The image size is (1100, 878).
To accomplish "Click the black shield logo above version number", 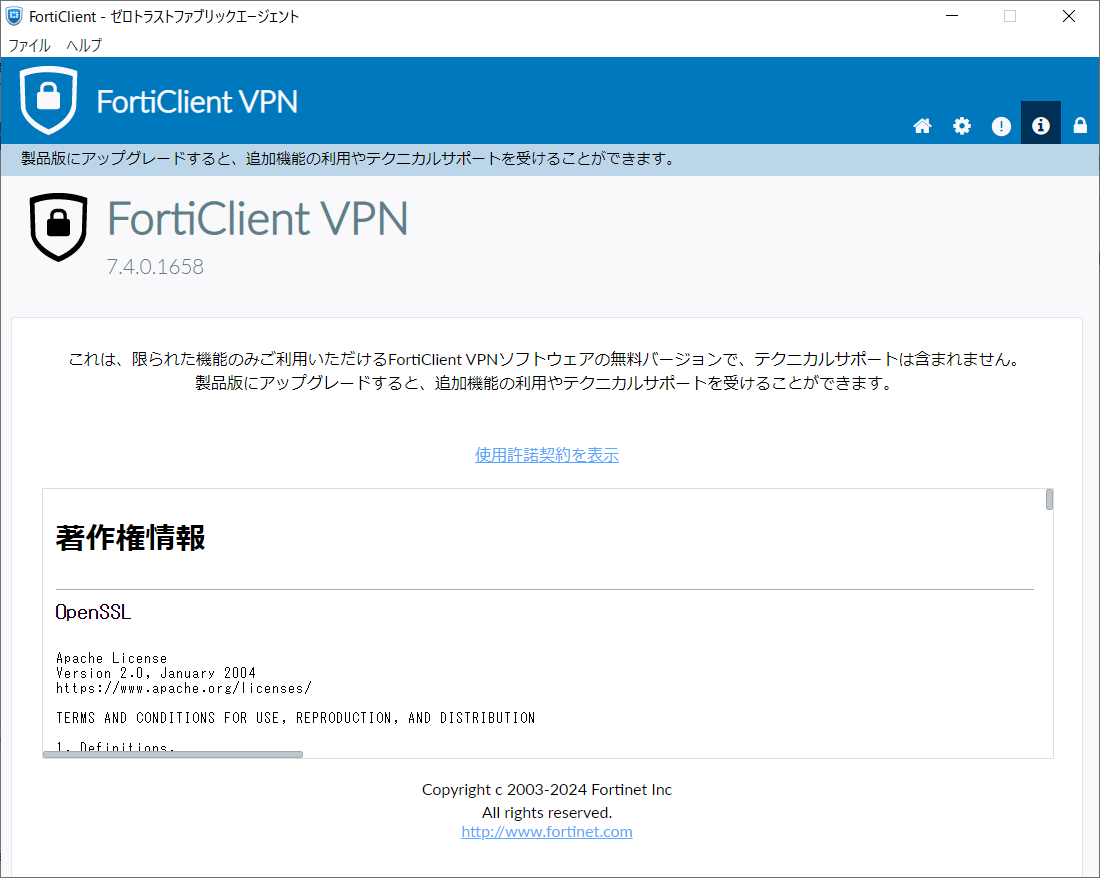I will (x=58, y=227).
